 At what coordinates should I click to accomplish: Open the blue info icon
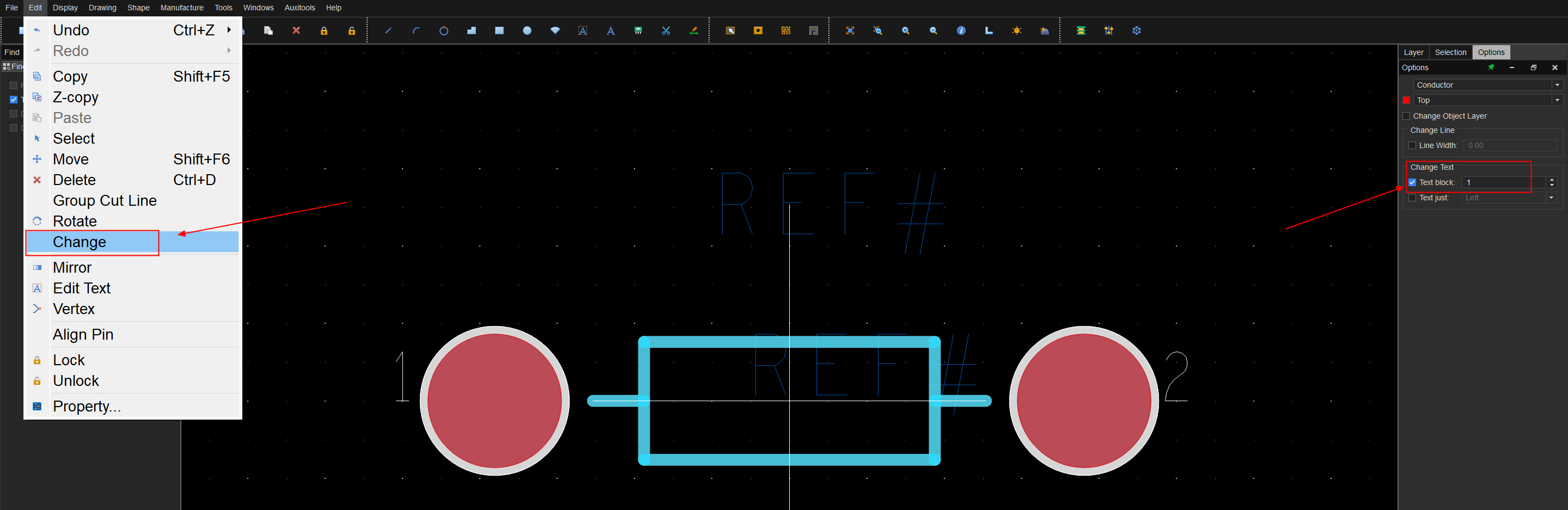(x=961, y=30)
